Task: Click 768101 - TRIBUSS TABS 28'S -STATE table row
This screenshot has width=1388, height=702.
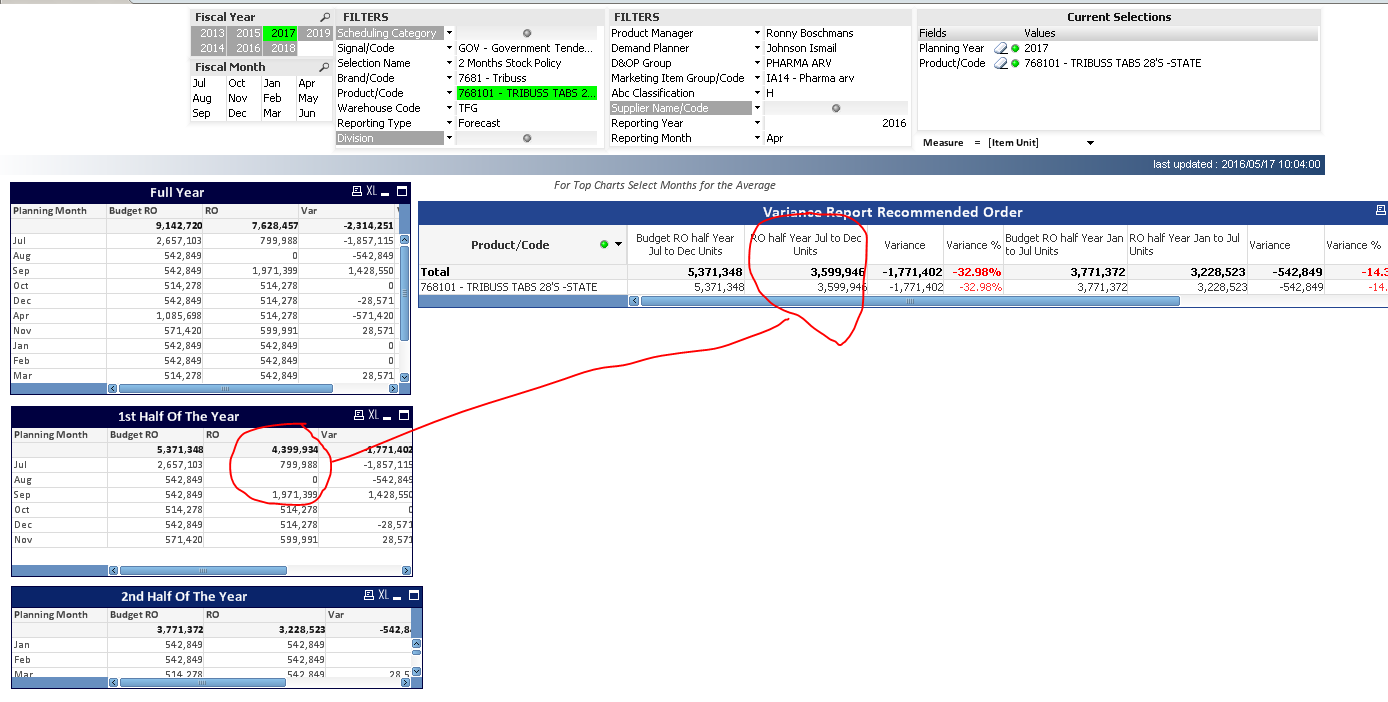Action: pos(509,287)
